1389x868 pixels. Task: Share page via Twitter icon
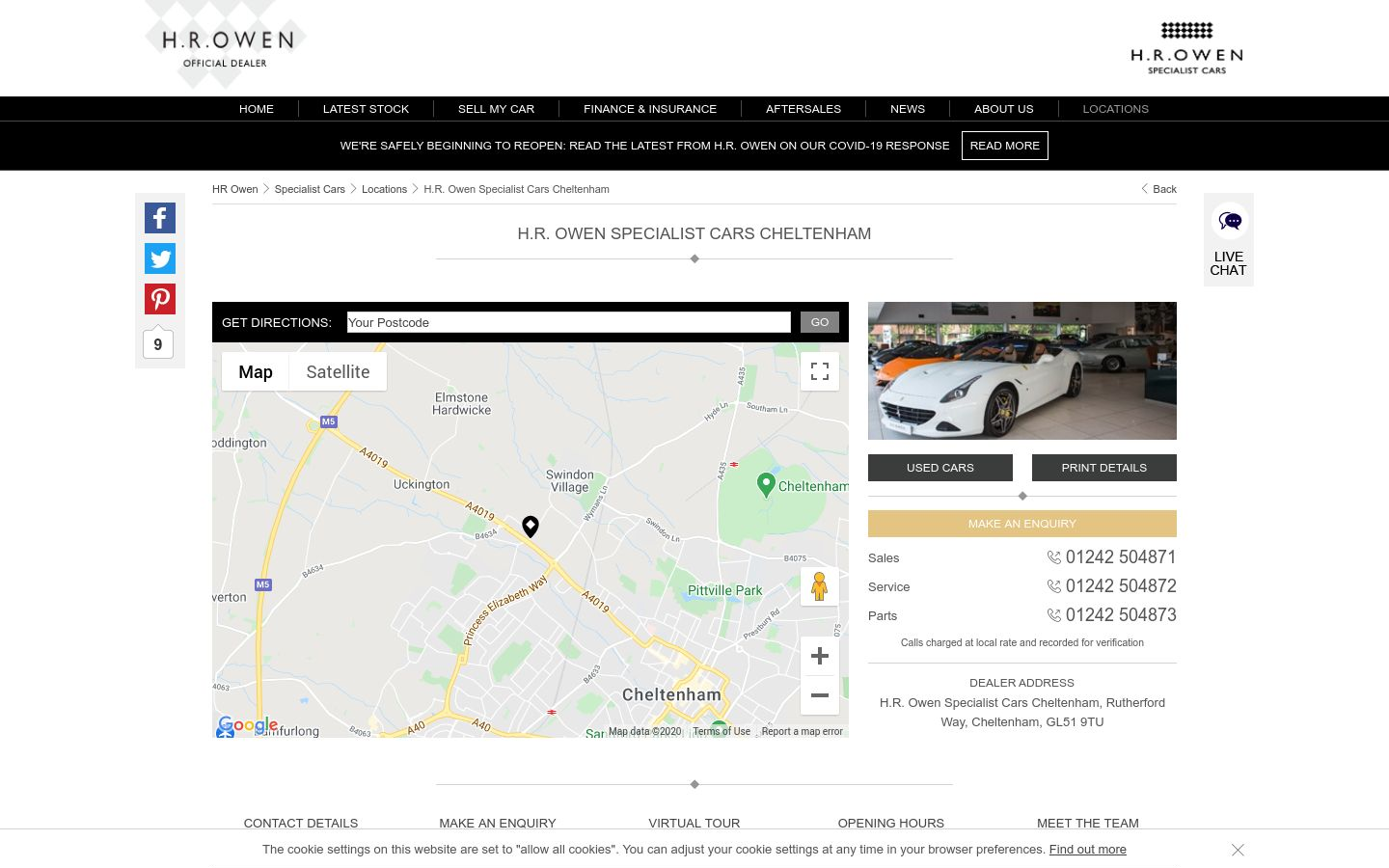pos(160,258)
